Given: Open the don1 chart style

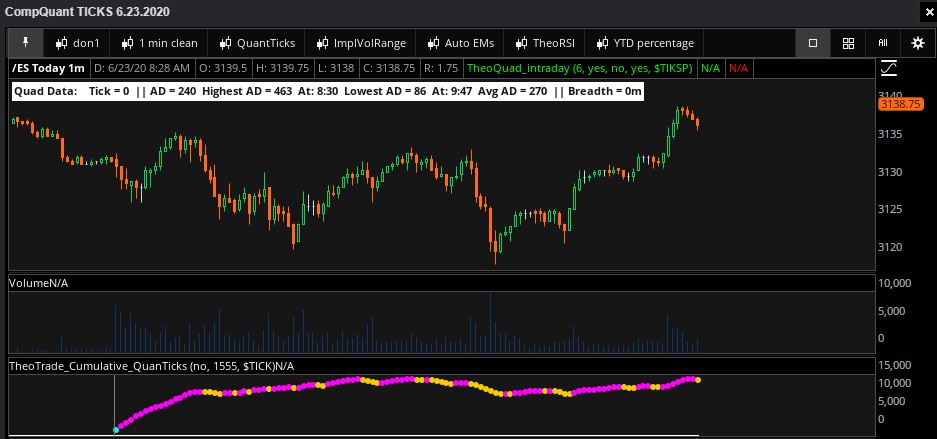Looking at the screenshot, I should [x=80, y=43].
